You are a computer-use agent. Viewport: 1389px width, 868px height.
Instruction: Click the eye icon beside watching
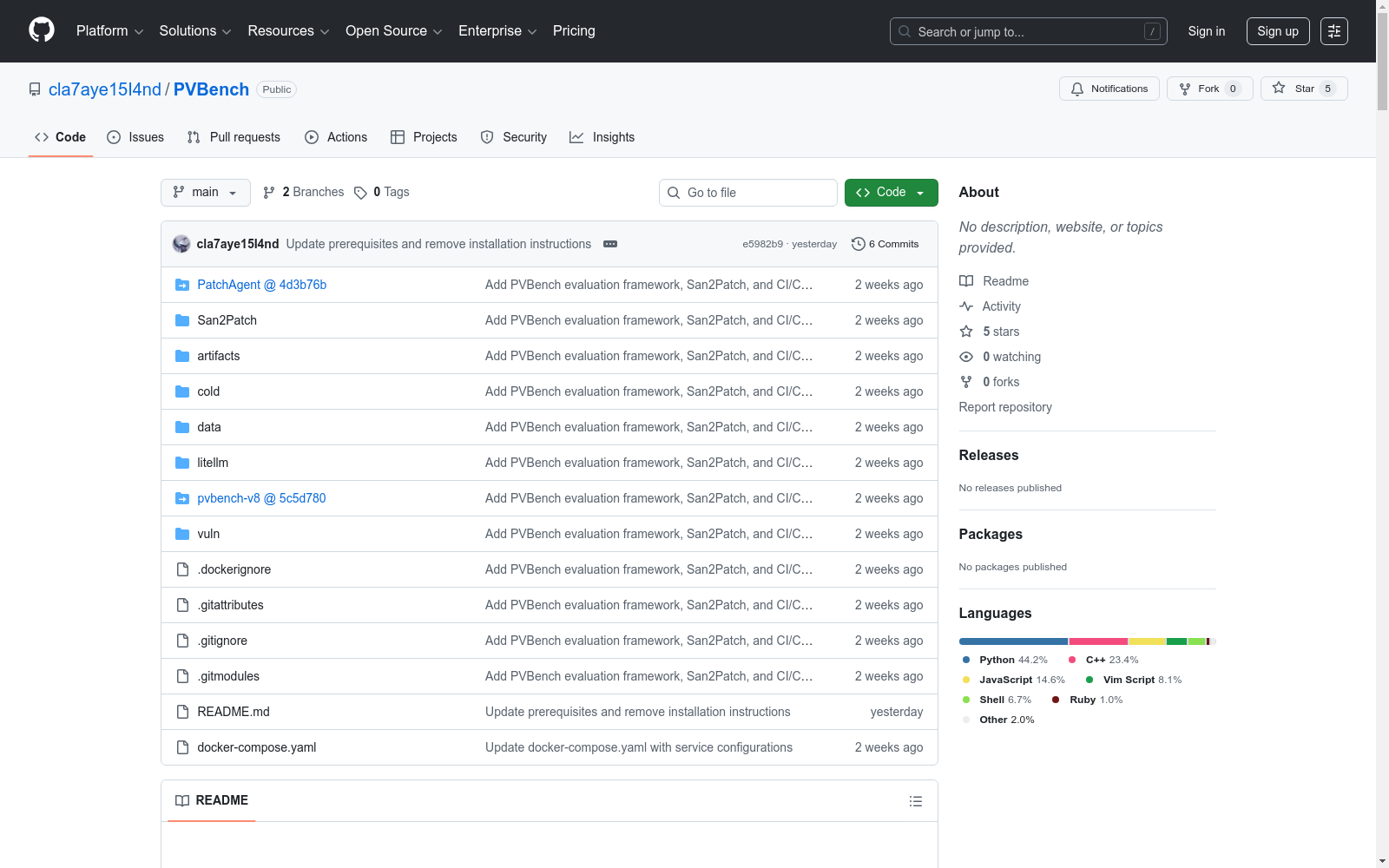point(966,357)
